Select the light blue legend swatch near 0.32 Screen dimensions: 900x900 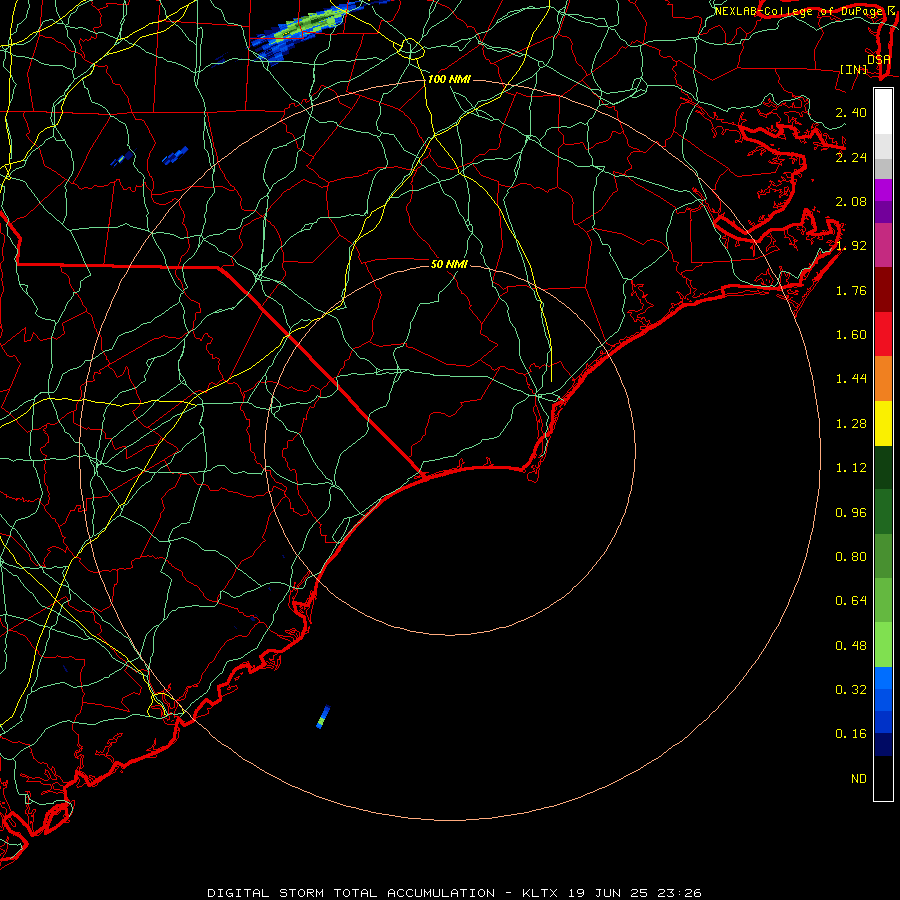[x=883, y=678]
